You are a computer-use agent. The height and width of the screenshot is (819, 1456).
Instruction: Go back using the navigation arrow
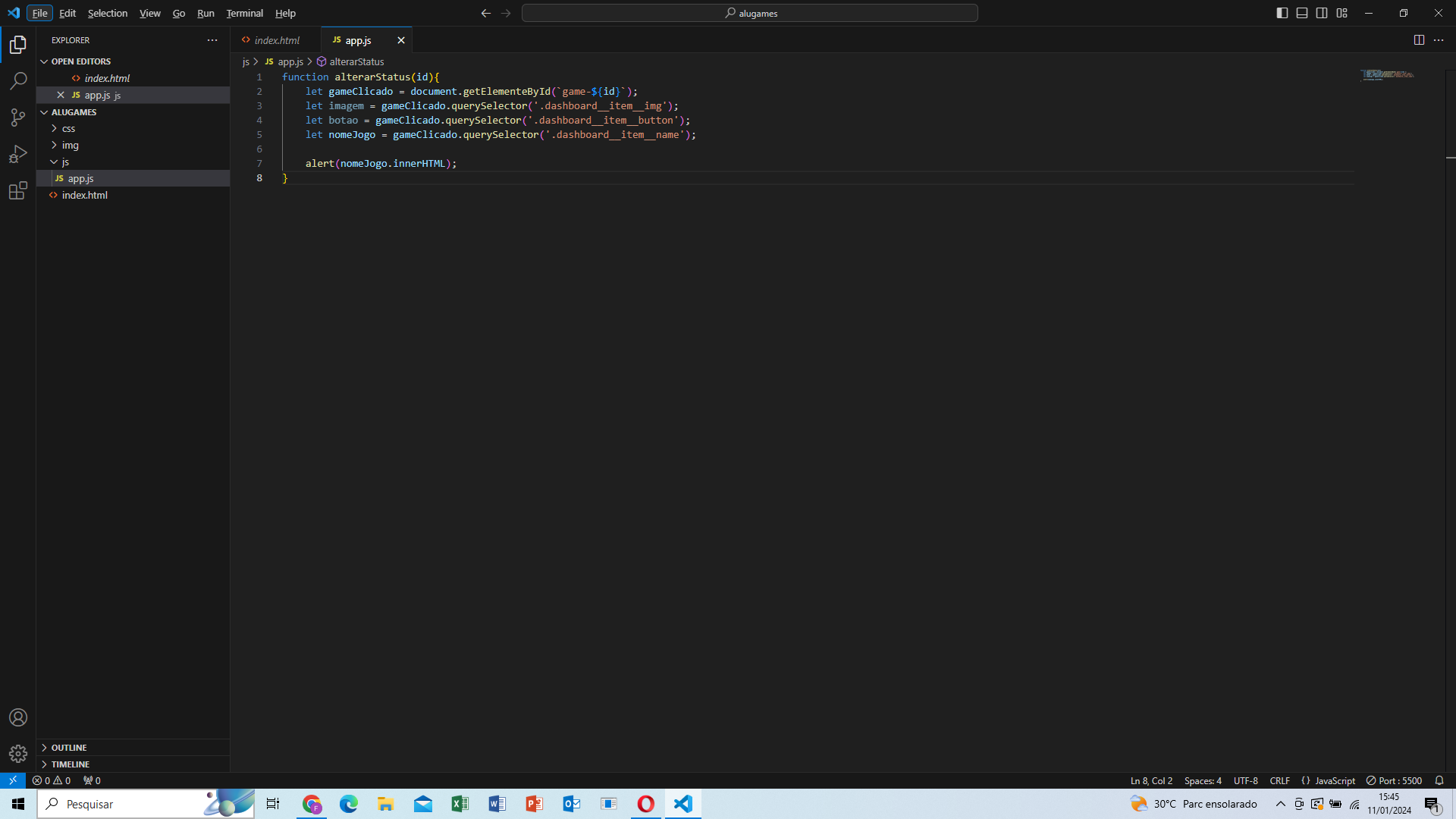(x=486, y=13)
